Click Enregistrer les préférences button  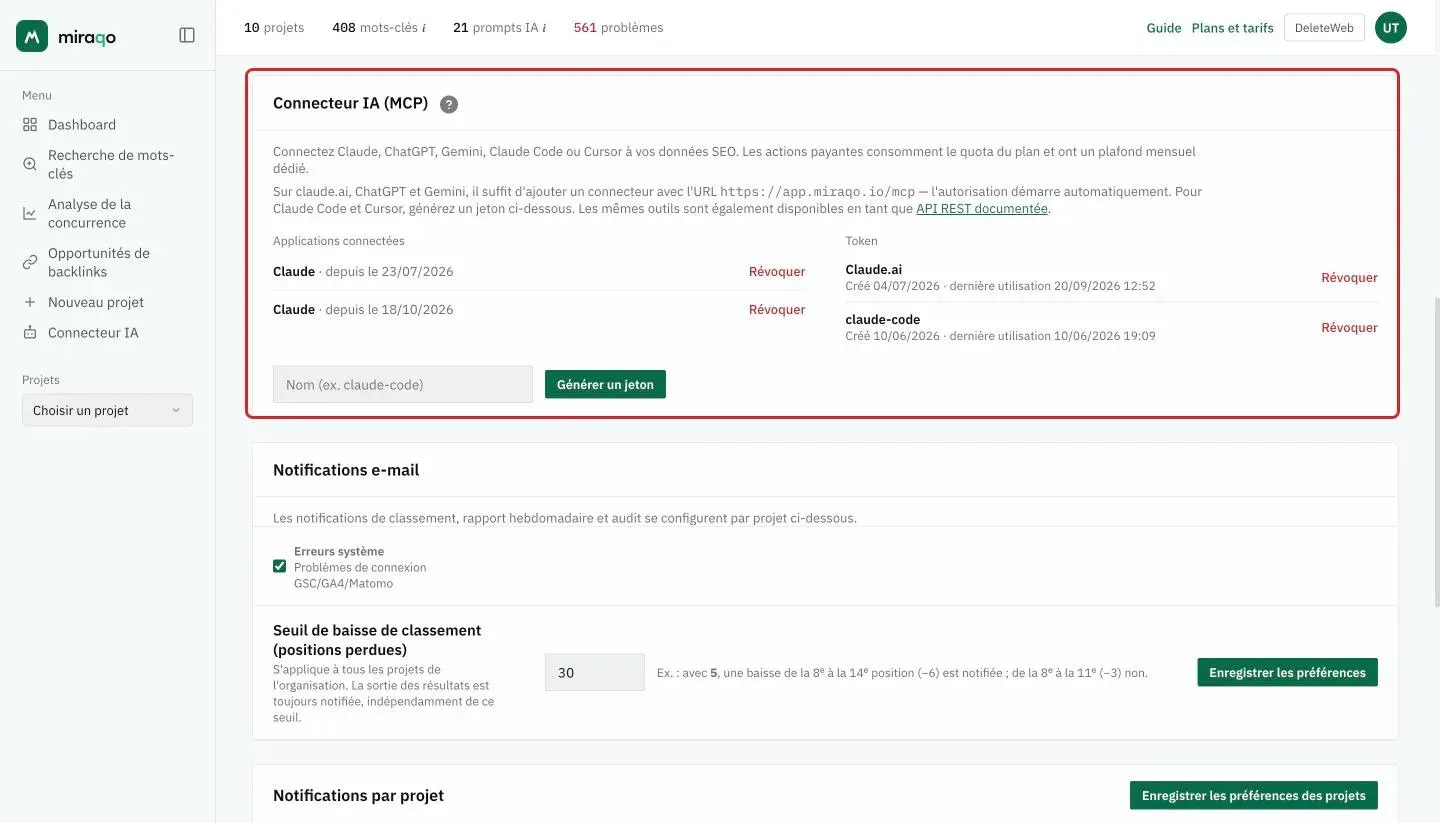point(1287,672)
